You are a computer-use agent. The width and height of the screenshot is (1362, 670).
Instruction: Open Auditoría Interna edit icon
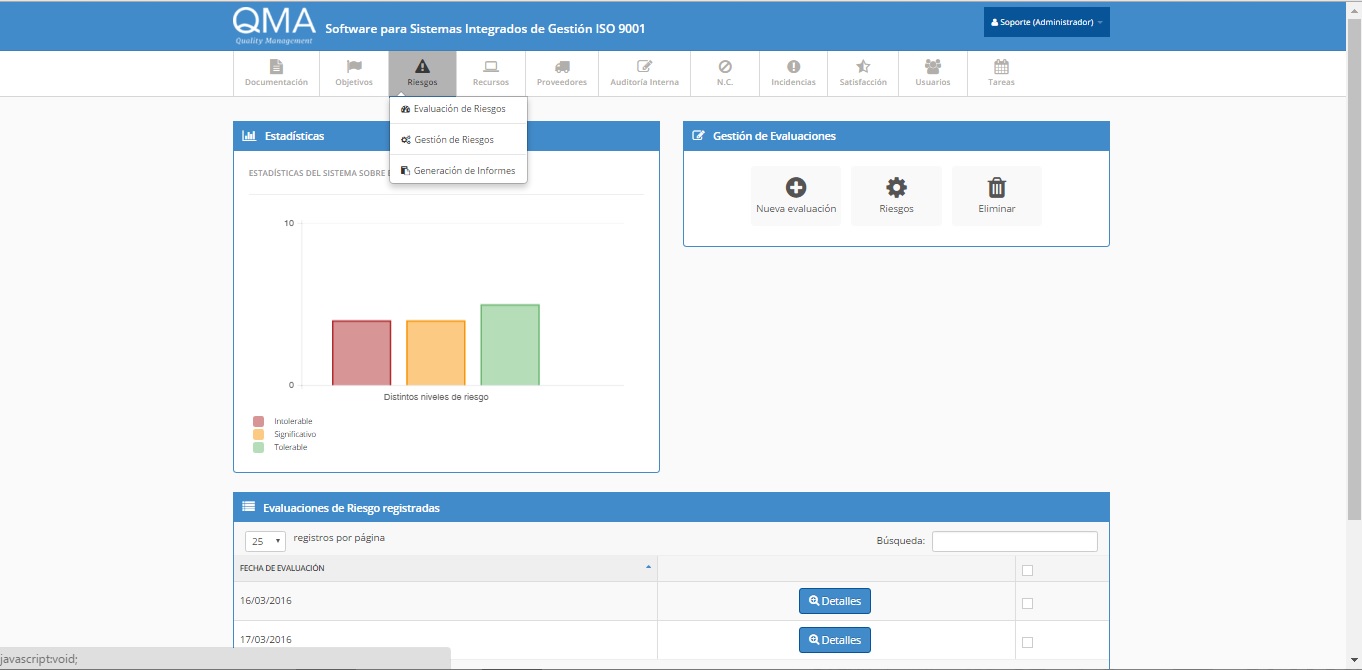pos(645,67)
